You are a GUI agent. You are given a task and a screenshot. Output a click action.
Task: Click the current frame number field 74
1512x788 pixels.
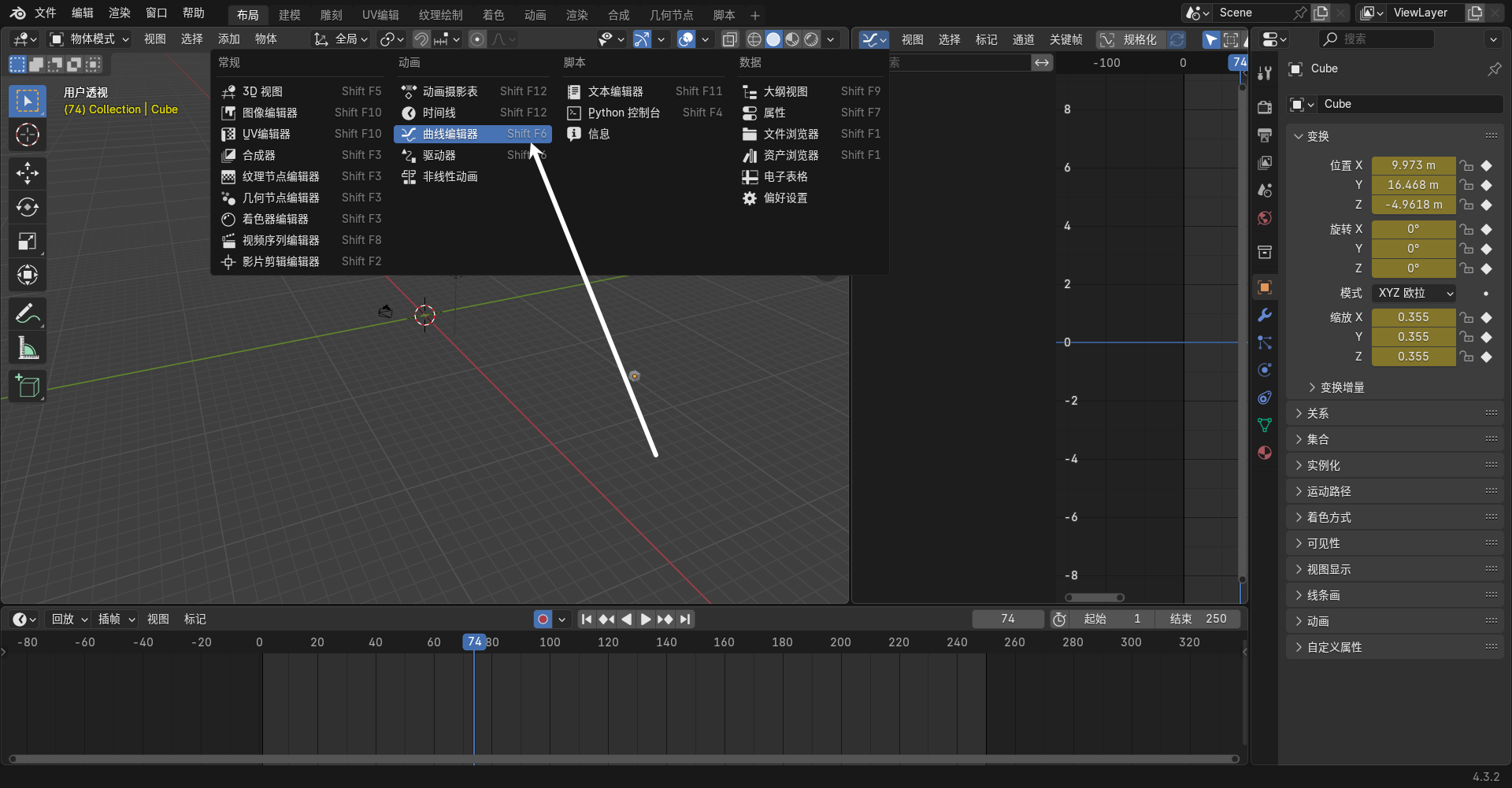[1007, 619]
